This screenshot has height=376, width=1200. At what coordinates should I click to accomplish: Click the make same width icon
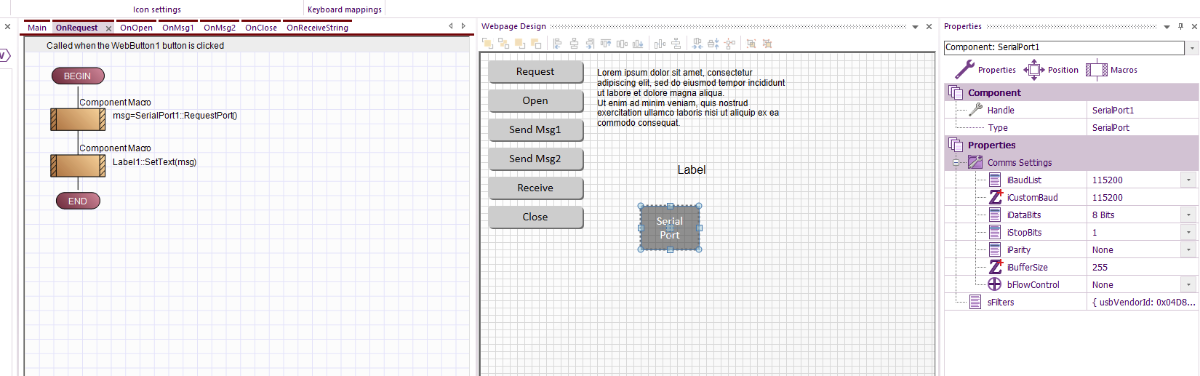[x=697, y=43]
